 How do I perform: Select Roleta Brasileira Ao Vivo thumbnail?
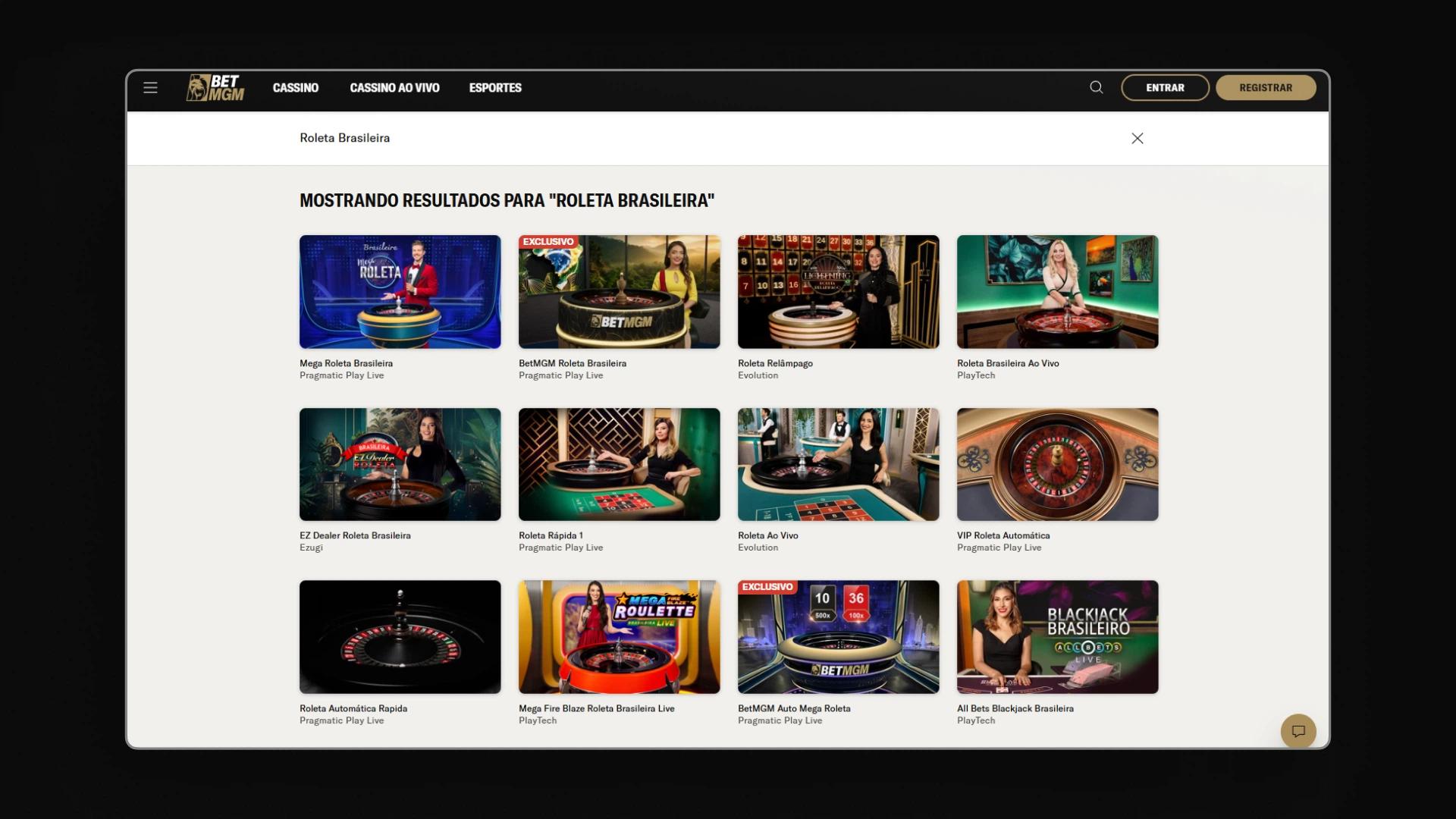point(1057,292)
